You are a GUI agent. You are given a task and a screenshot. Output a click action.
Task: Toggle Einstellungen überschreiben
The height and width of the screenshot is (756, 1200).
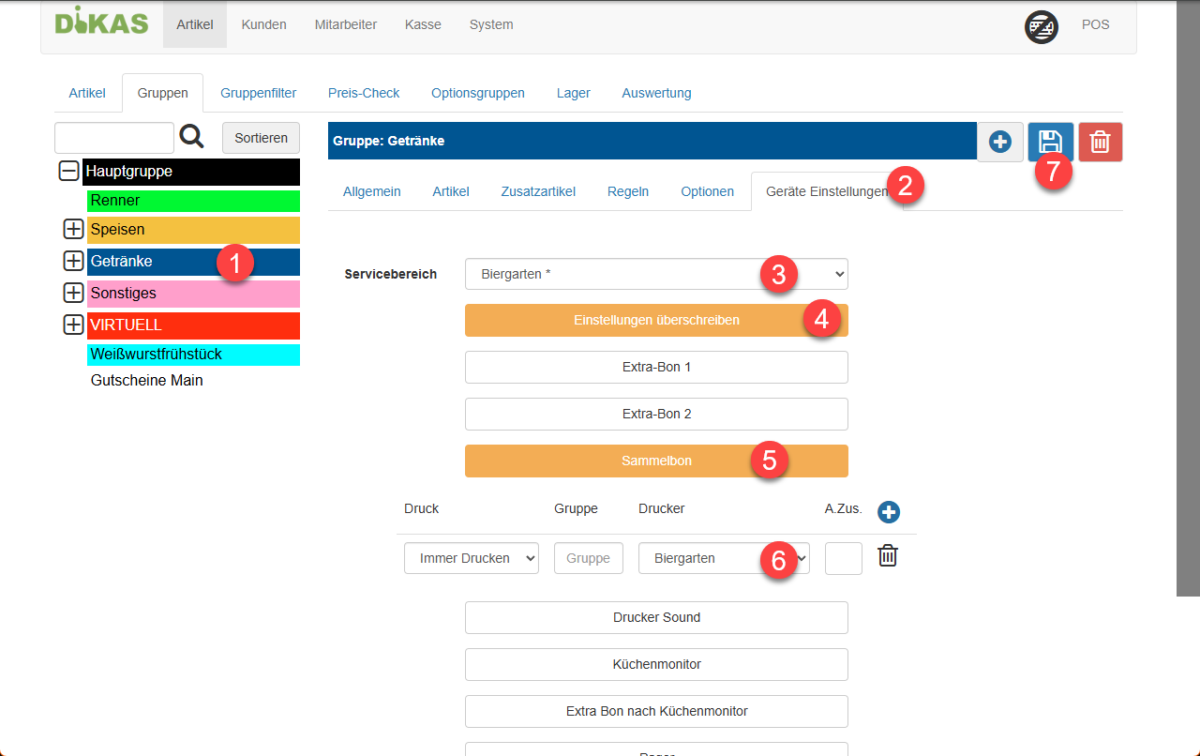click(x=656, y=321)
